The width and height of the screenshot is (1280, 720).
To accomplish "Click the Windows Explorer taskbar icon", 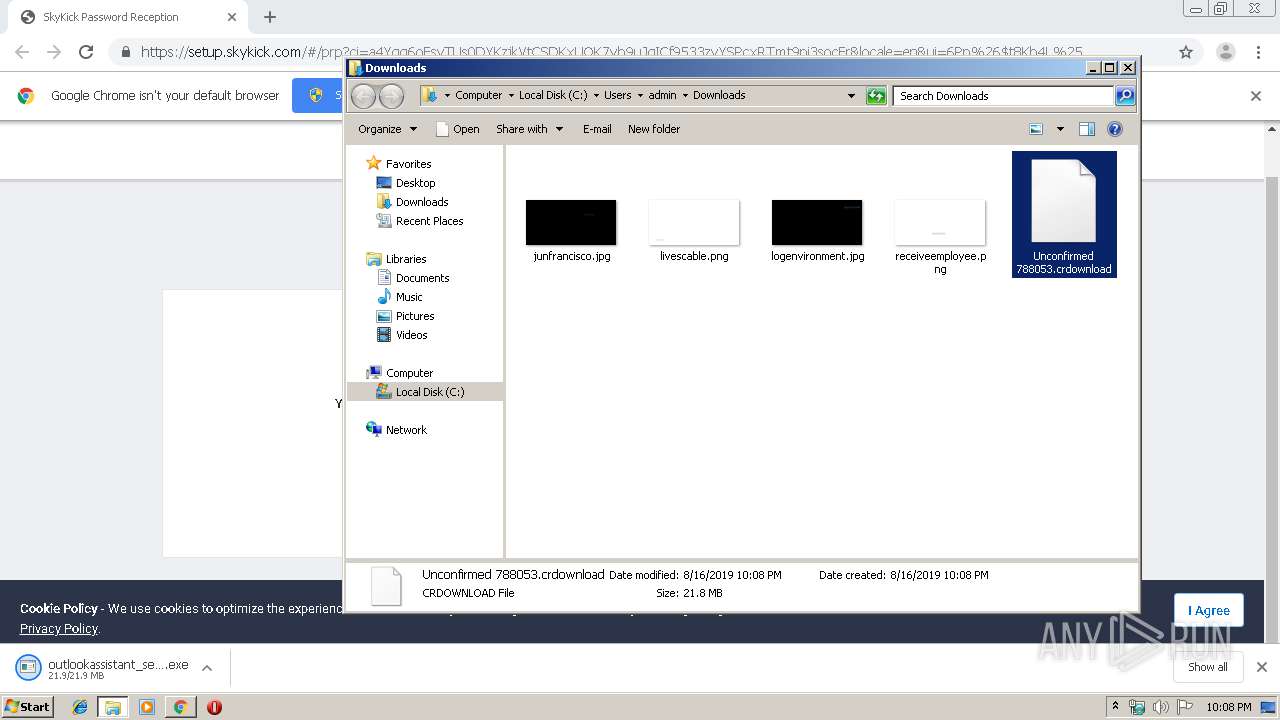I will pyautogui.click(x=113, y=707).
